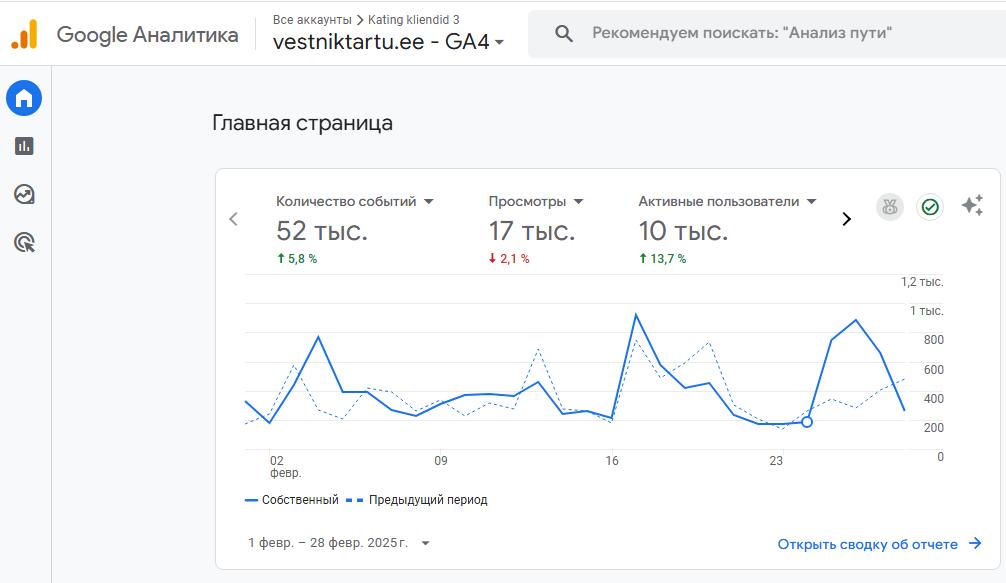Click the '5,8 %' change indicator

point(297,258)
